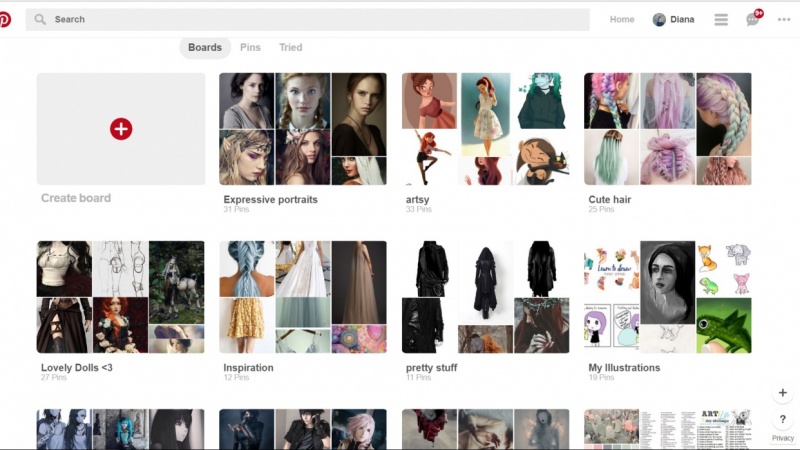
Task: Click the Create board label
Action: click(x=76, y=198)
